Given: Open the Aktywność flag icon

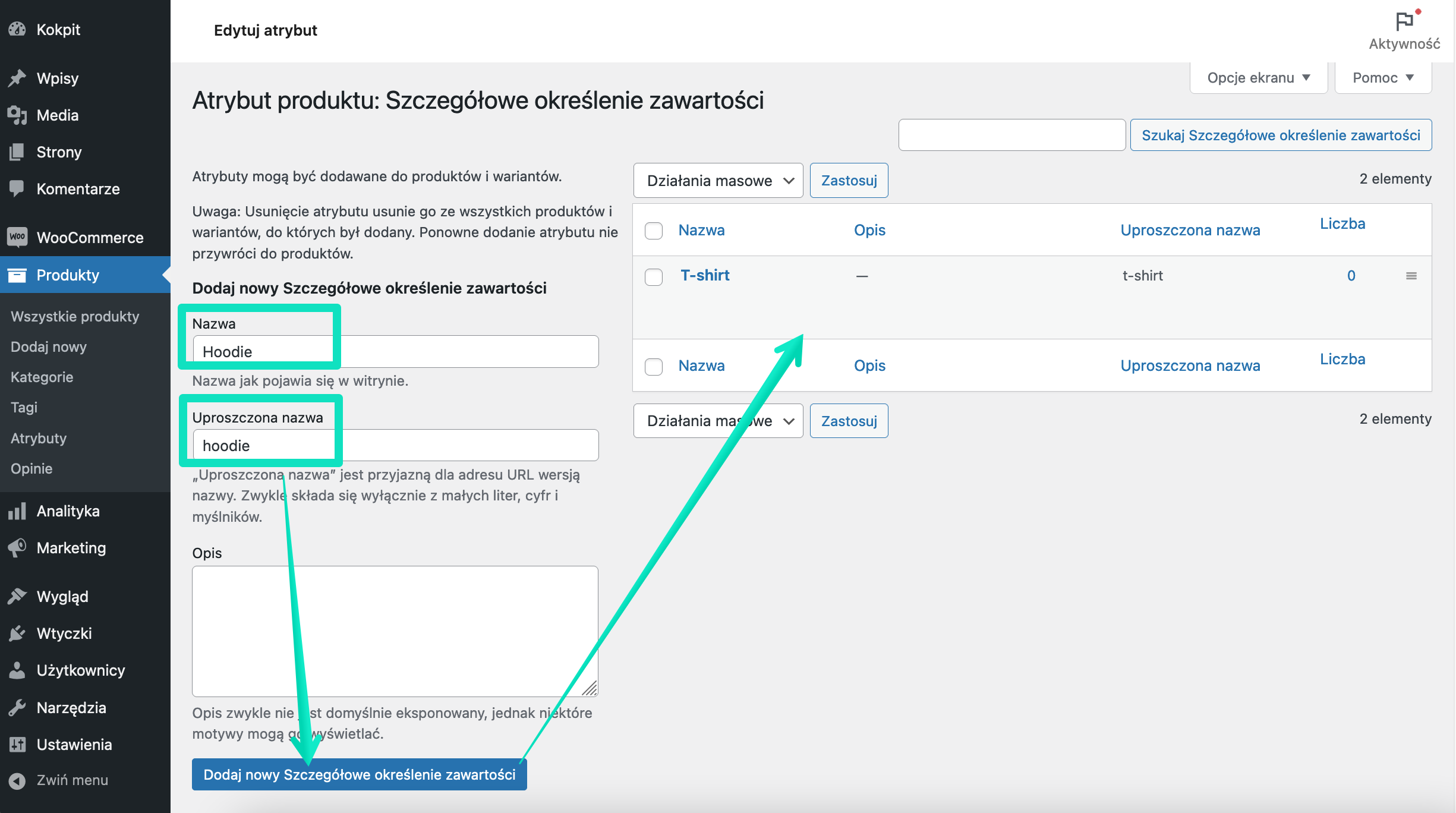Looking at the screenshot, I should click(x=1404, y=22).
